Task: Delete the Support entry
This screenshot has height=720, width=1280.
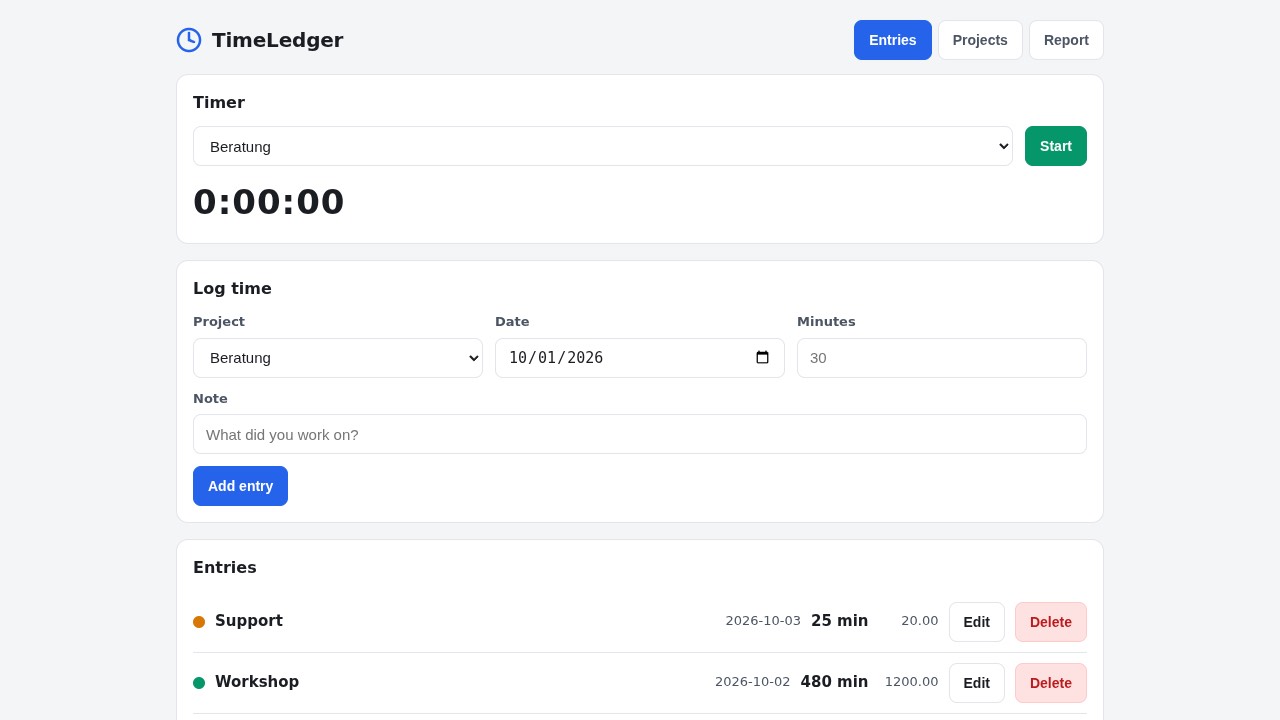Action: coord(1051,622)
